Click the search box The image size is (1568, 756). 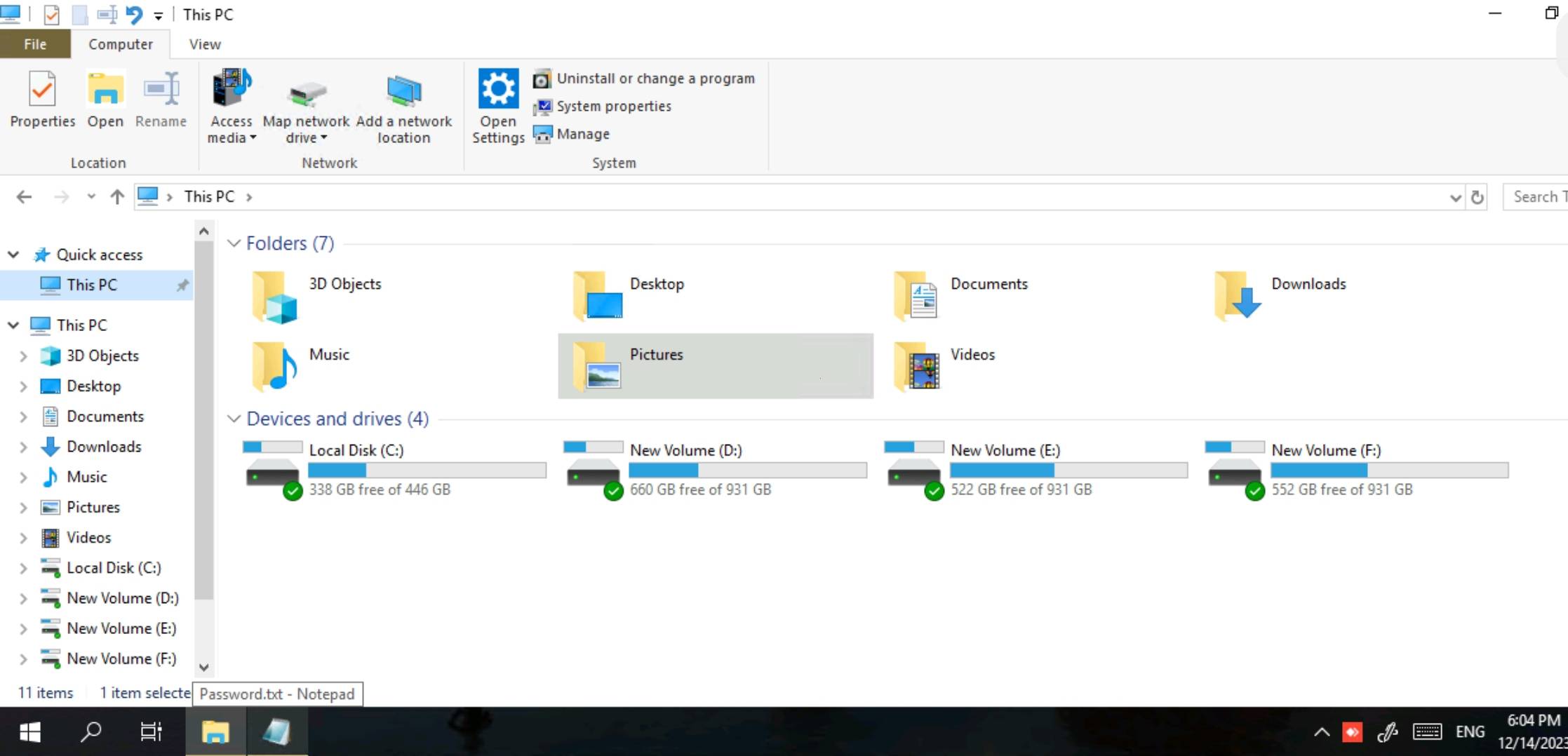pos(1536,197)
